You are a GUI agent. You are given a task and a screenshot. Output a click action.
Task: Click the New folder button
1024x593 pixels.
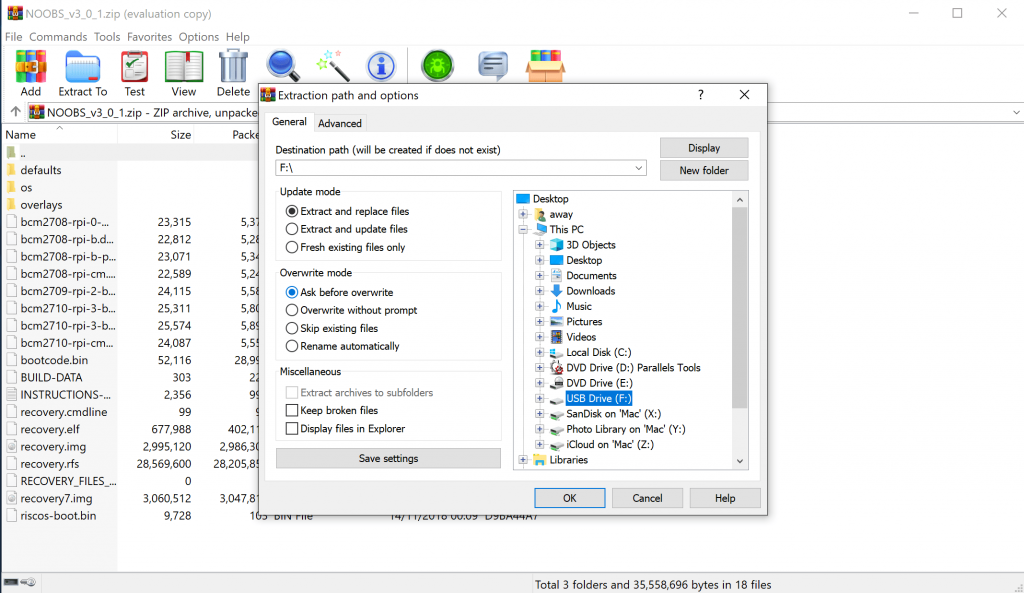click(x=704, y=170)
